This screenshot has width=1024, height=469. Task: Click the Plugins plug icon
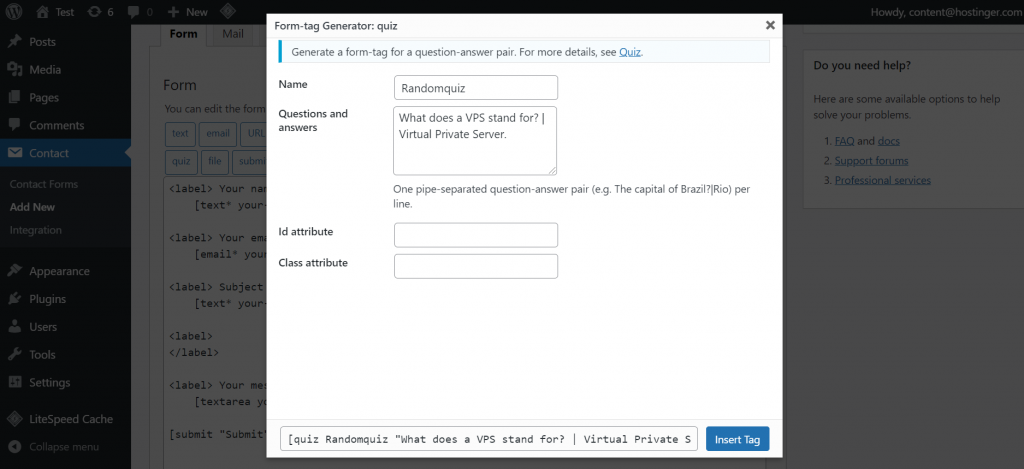[14, 299]
